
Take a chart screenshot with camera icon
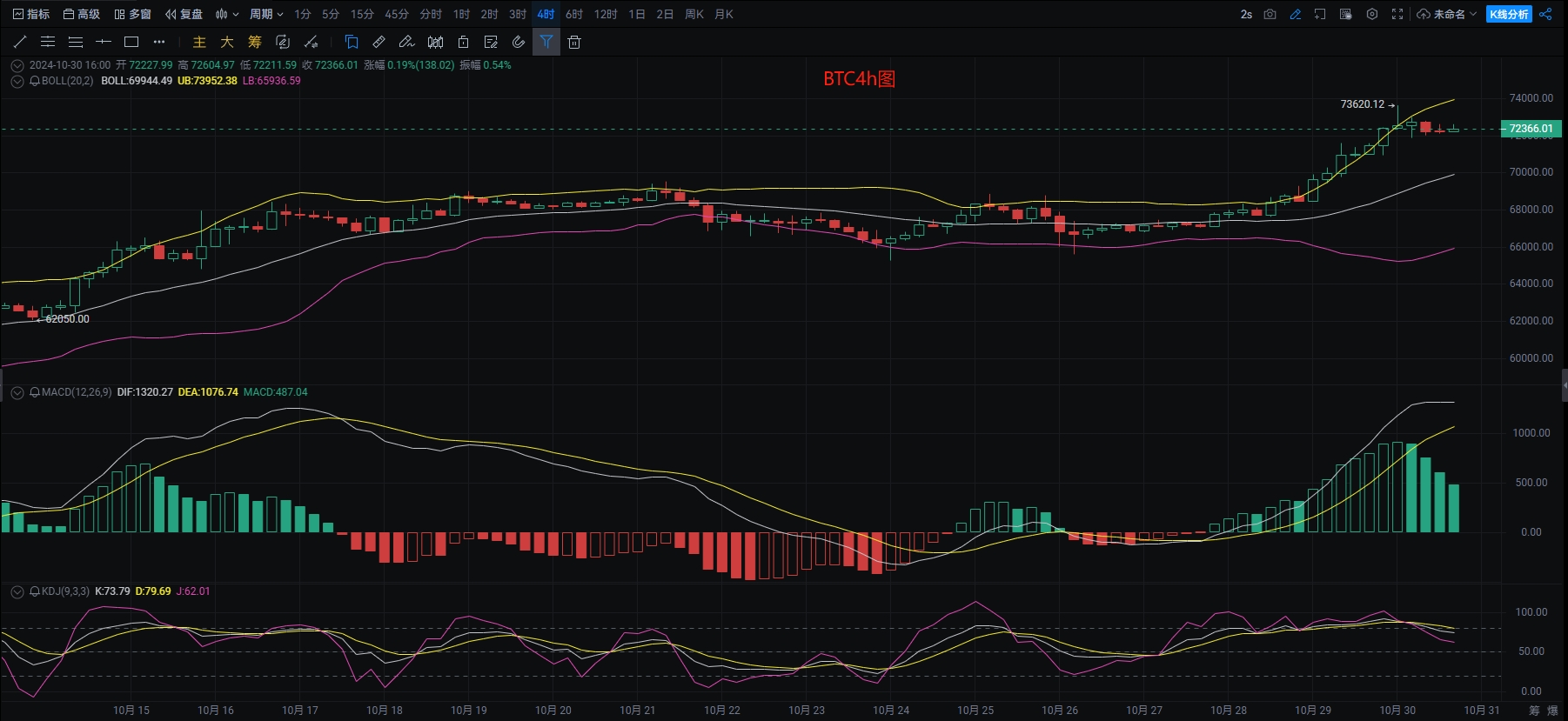click(x=1270, y=14)
